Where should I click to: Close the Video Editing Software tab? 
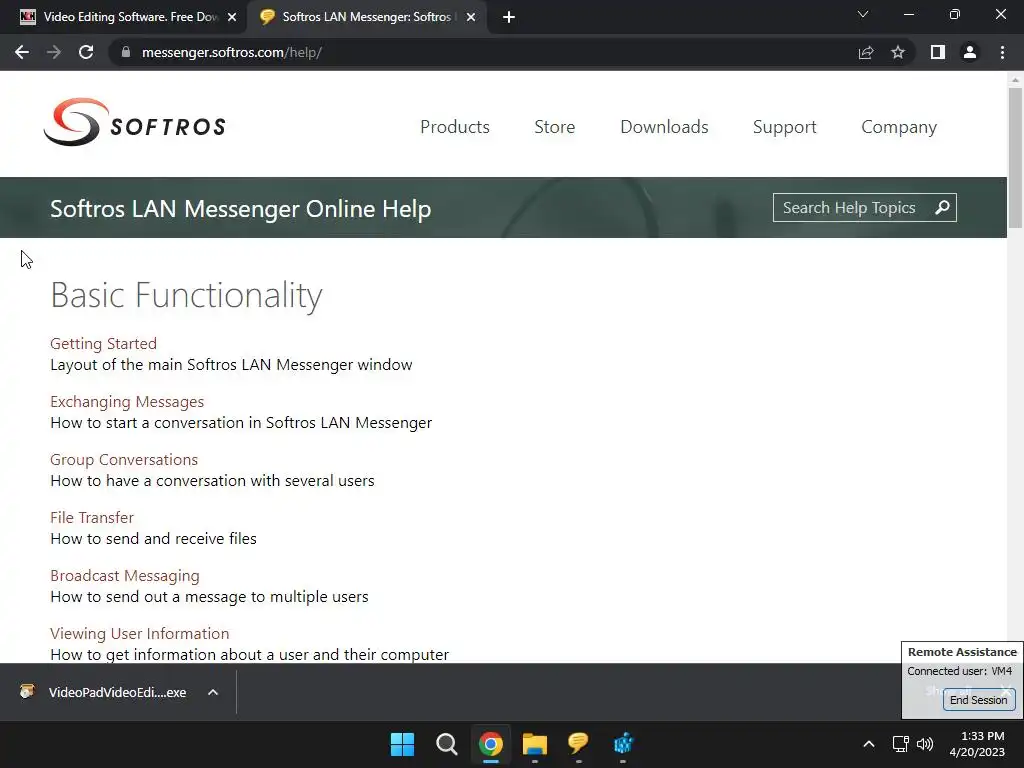click(232, 17)
